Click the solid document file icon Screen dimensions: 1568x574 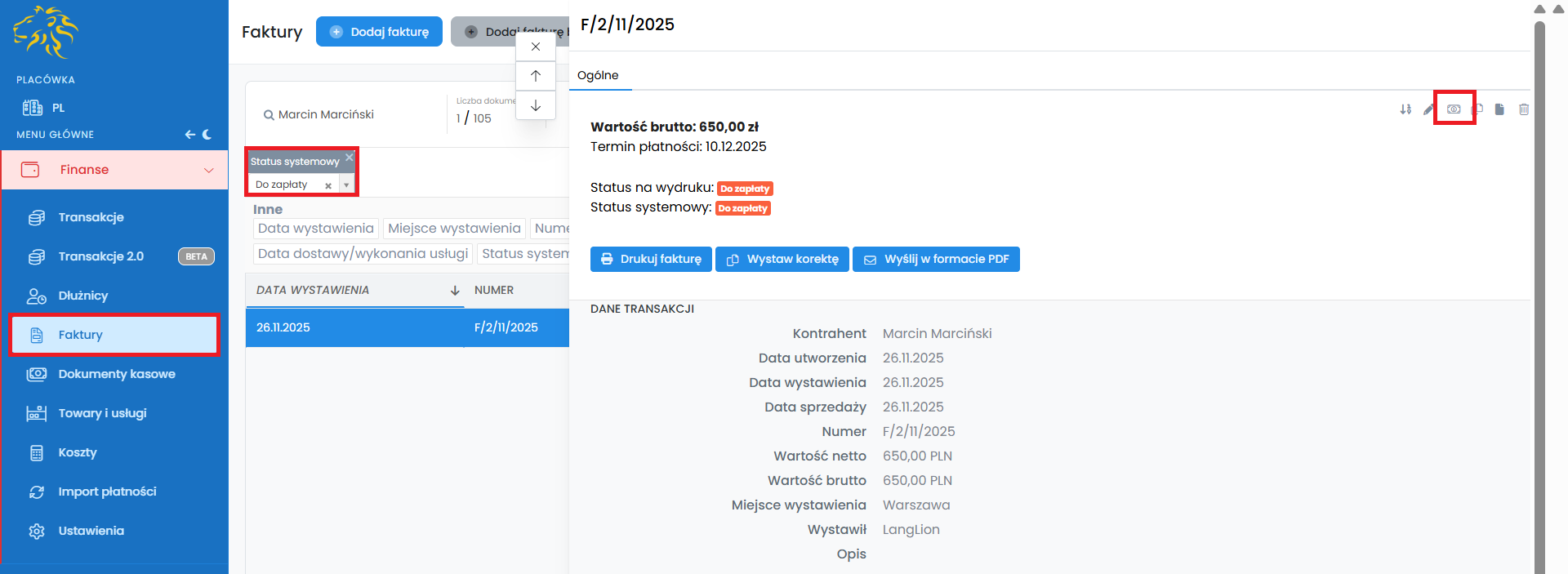[x=1499, y=109]
